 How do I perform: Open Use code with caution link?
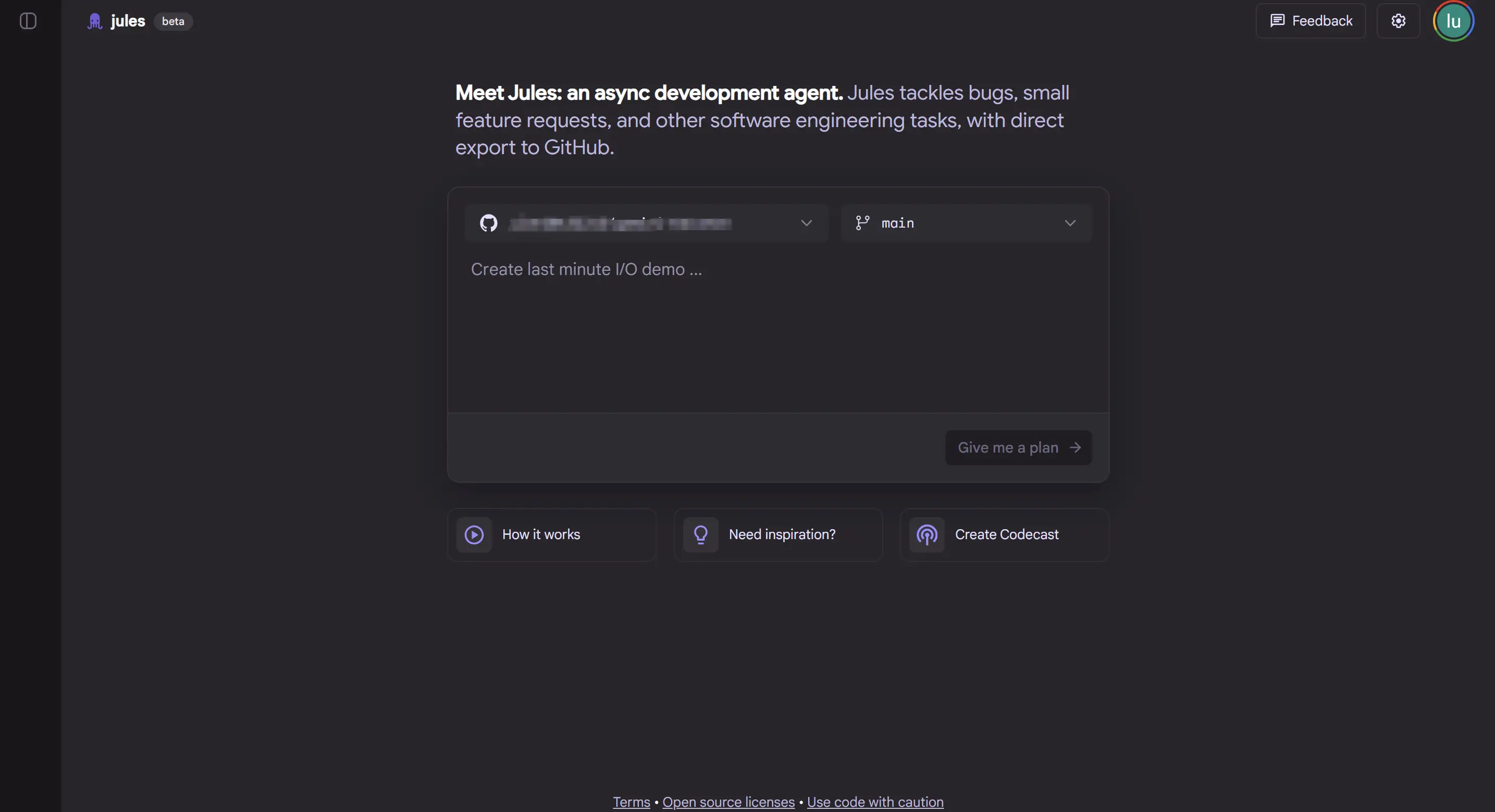875,802
